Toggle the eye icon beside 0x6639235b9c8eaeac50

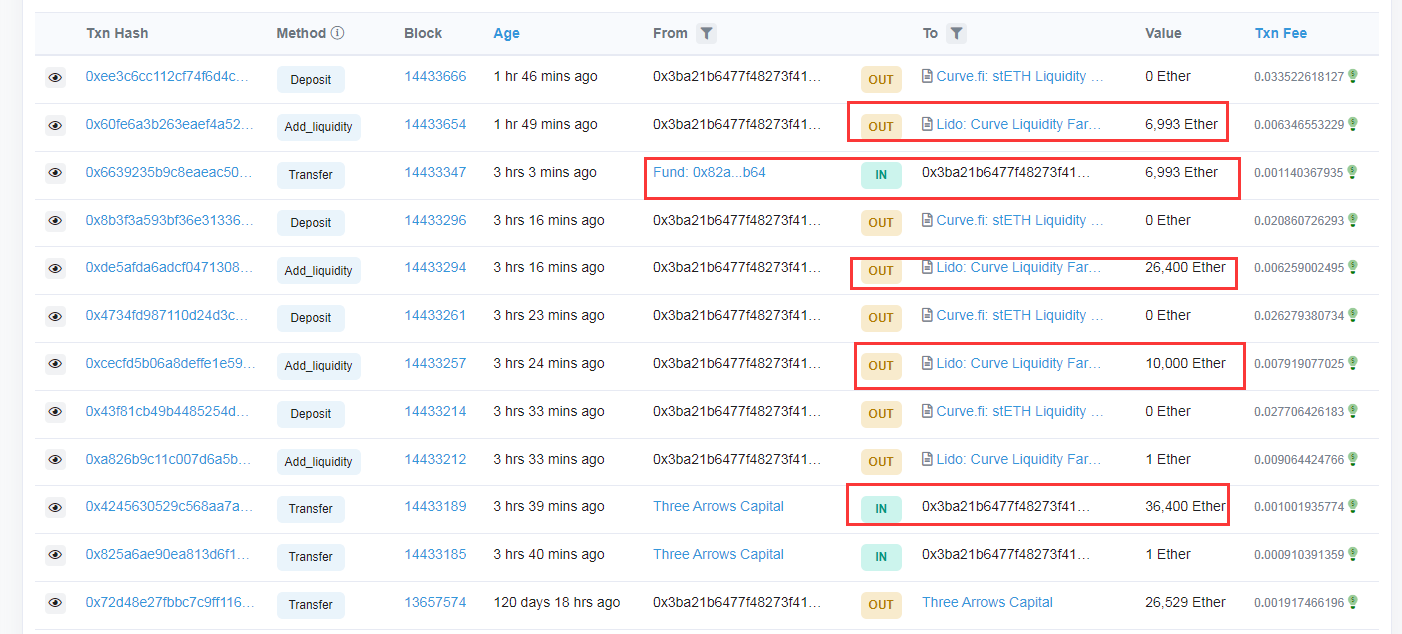[x=55, y=173]
